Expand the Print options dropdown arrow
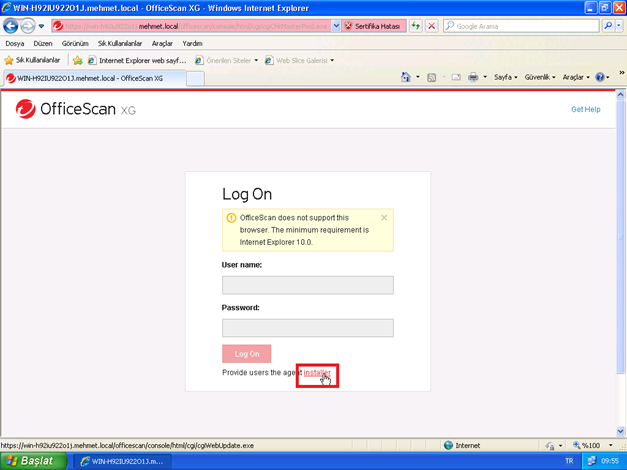The height and width of the screenshot is (470, 627). click(x=485, y=77)
